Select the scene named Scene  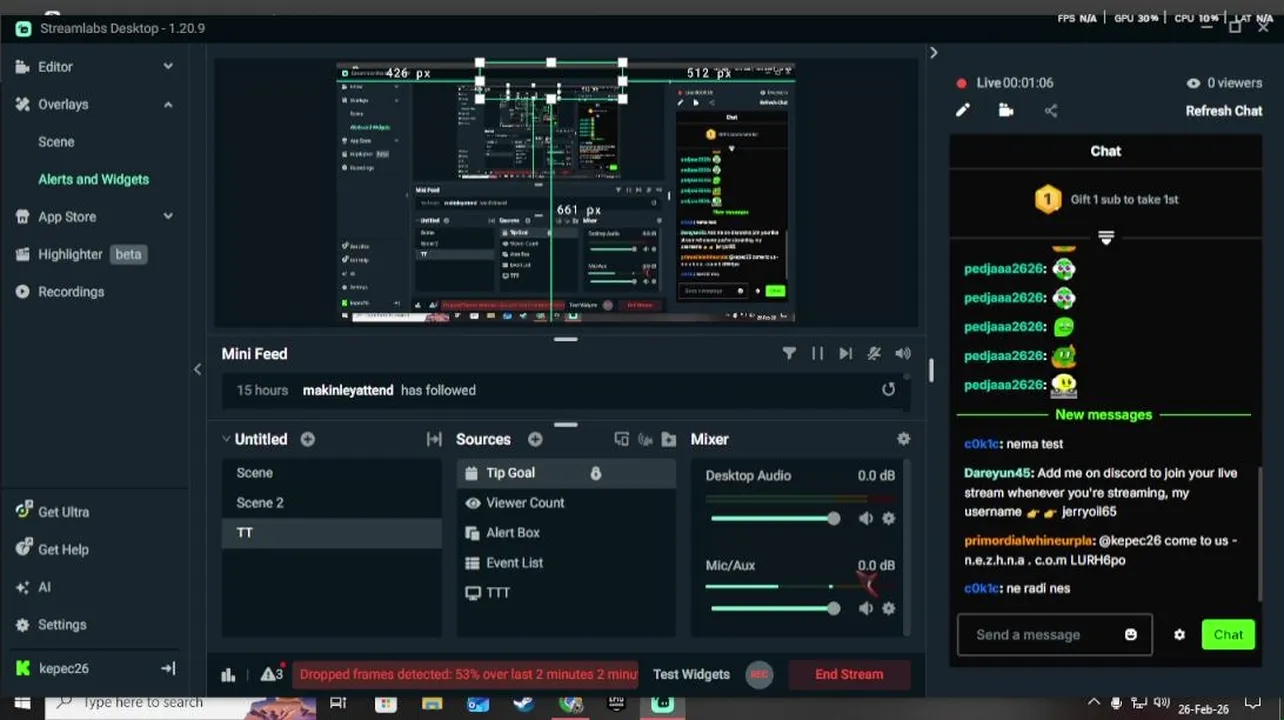[331, 473]
